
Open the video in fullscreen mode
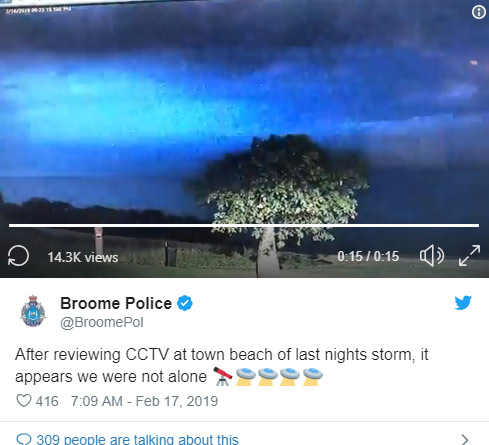(x=469, y=256)
